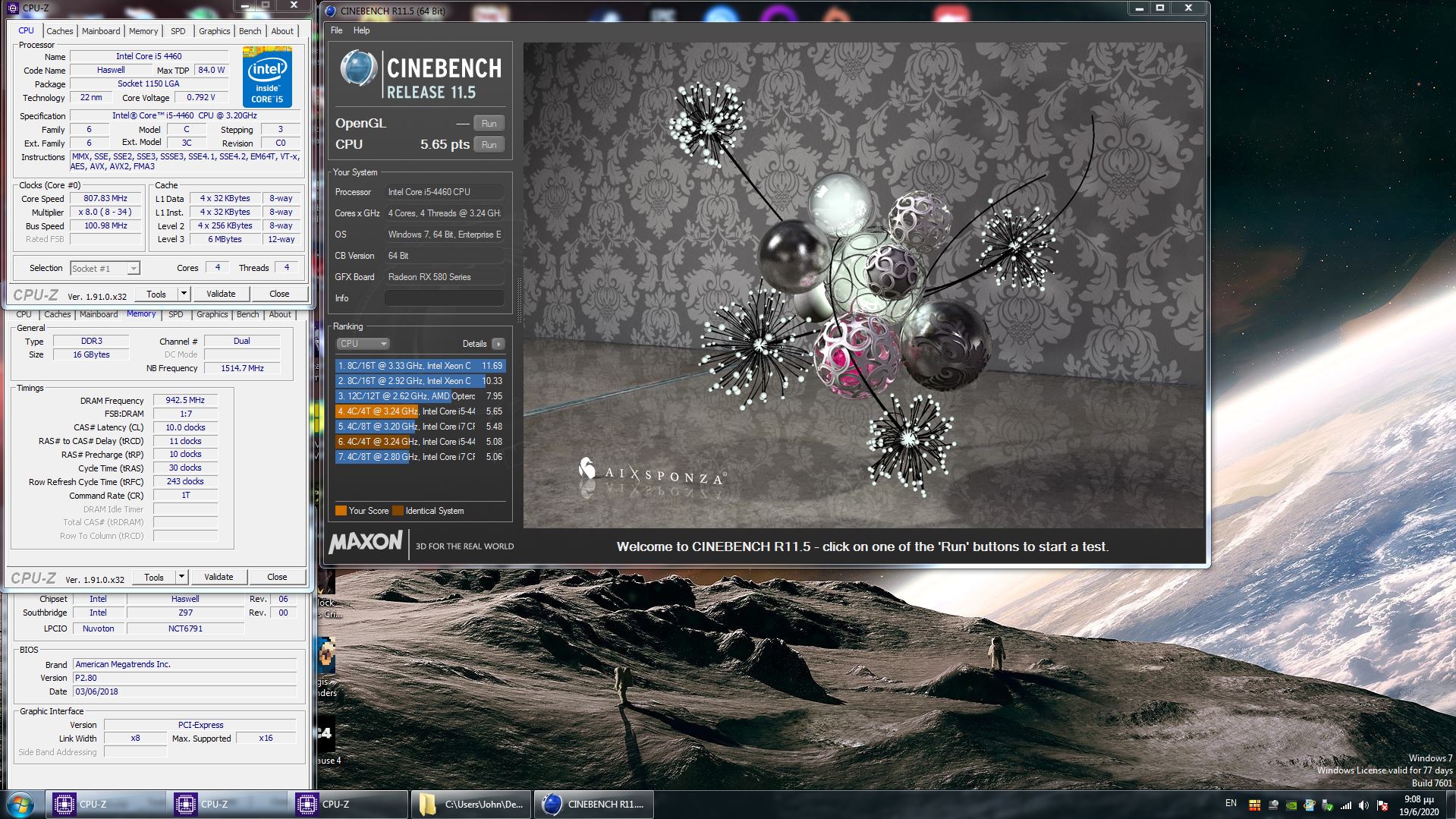The height and width of the screenshot is (819, 1456).
Task: Select ranking row 1 with score 11.69
Action: tap(420, 366)
